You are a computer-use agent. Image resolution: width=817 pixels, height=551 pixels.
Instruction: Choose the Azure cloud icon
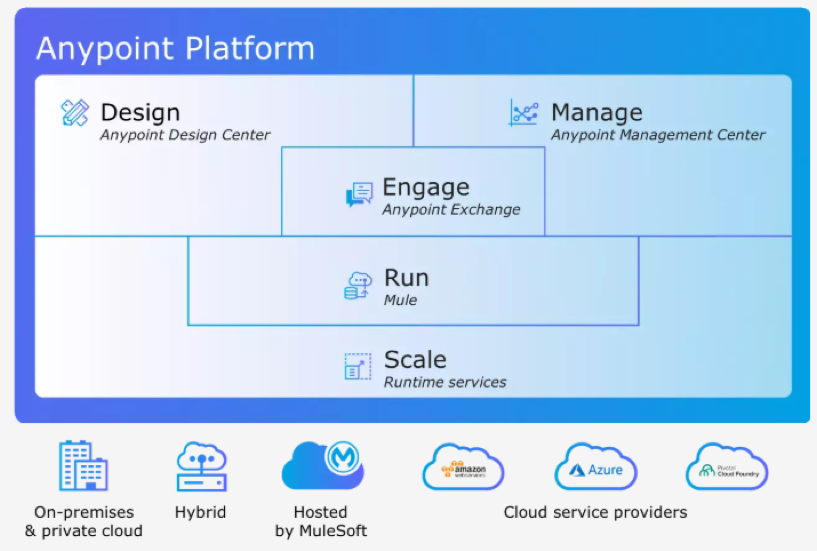[x=596, y=467]
